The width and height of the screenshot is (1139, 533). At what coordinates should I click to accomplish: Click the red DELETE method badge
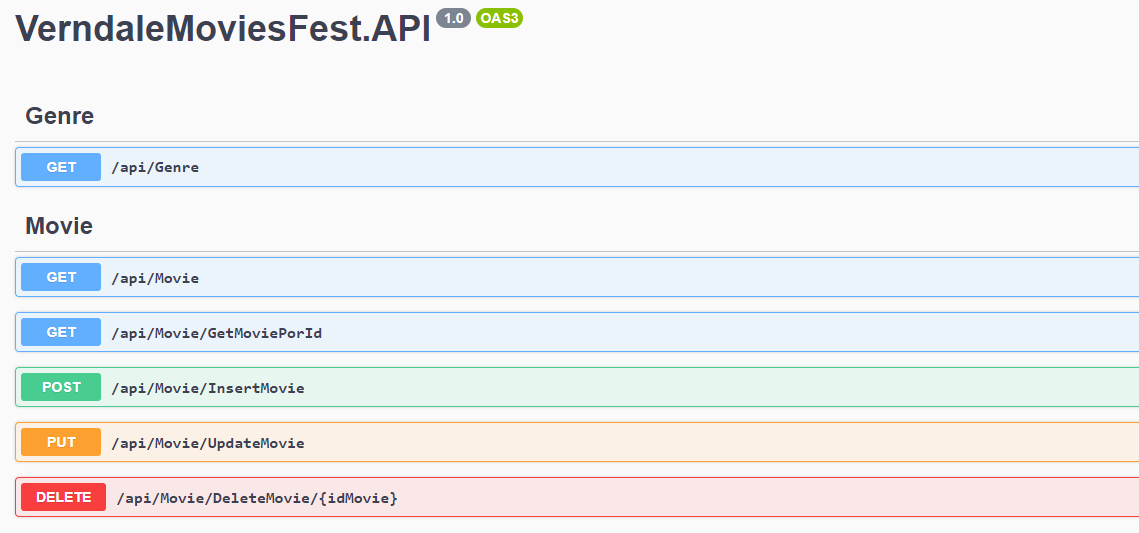63,497
